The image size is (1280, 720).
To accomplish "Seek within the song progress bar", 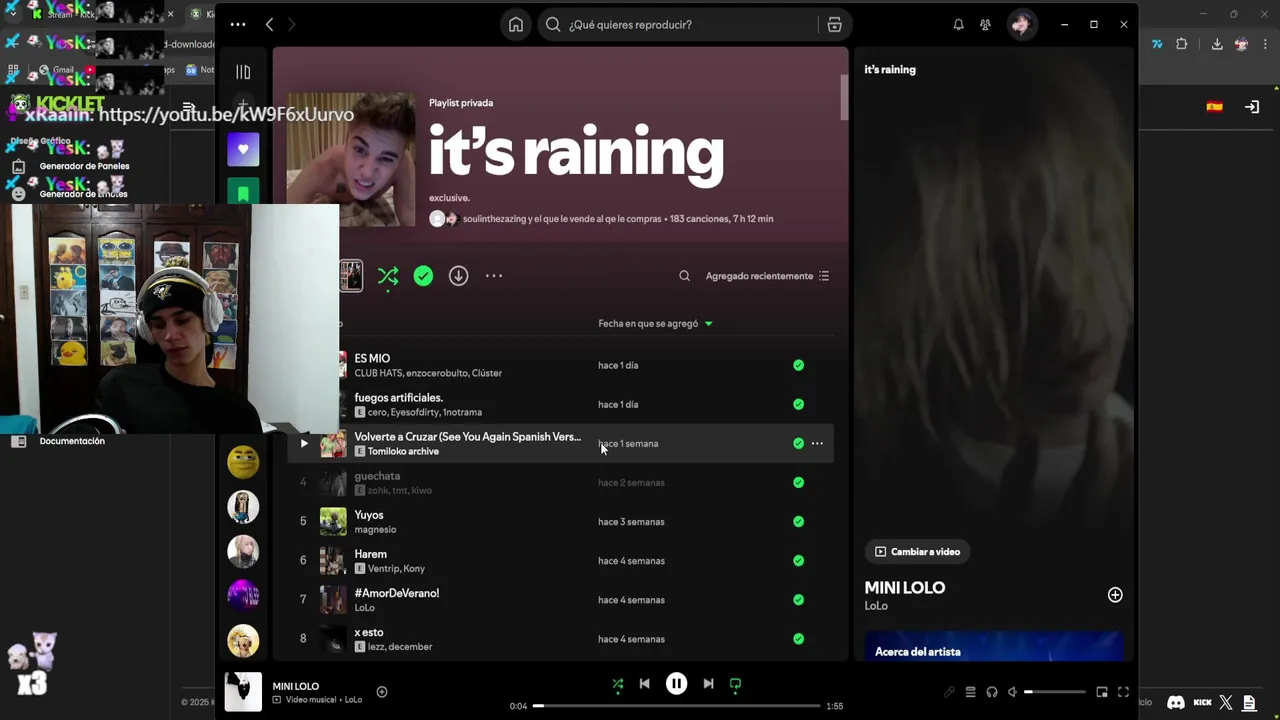I will [676, 706].
